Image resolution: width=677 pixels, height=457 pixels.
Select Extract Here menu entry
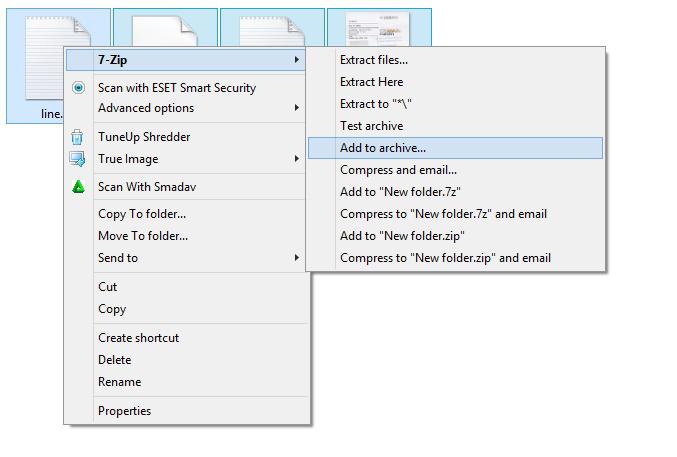372,82
